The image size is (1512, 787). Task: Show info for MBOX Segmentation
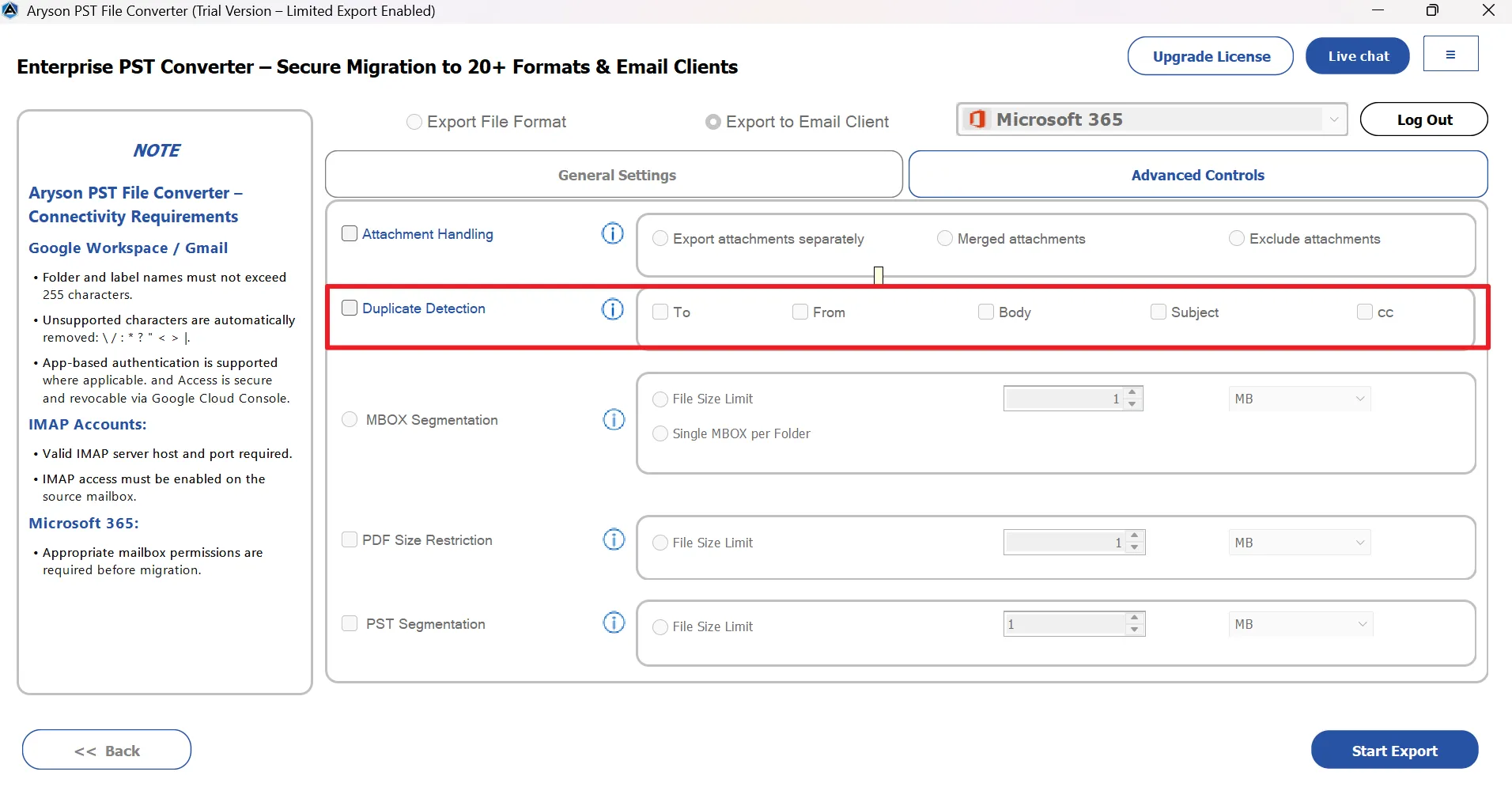[614, 419]
